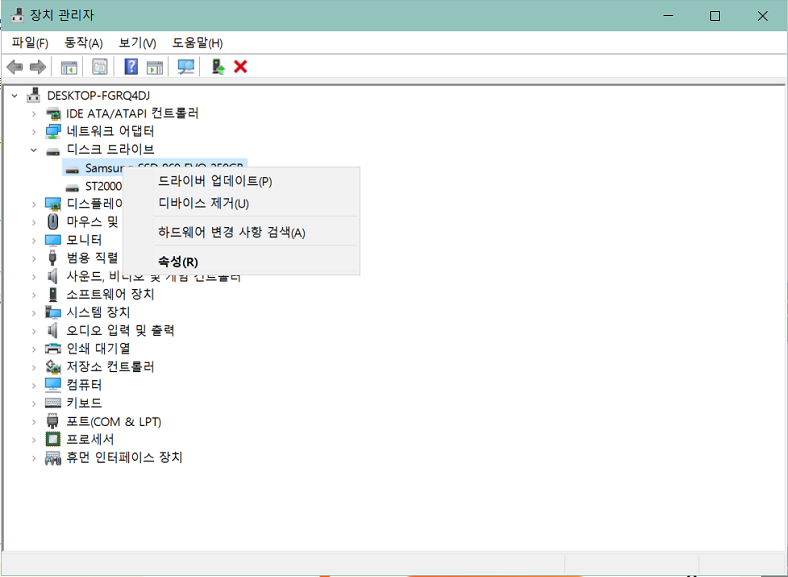Expand the 네트워크 어댑터 node
Viewport: 788px width, 577px height.
(x=34, y=132)
